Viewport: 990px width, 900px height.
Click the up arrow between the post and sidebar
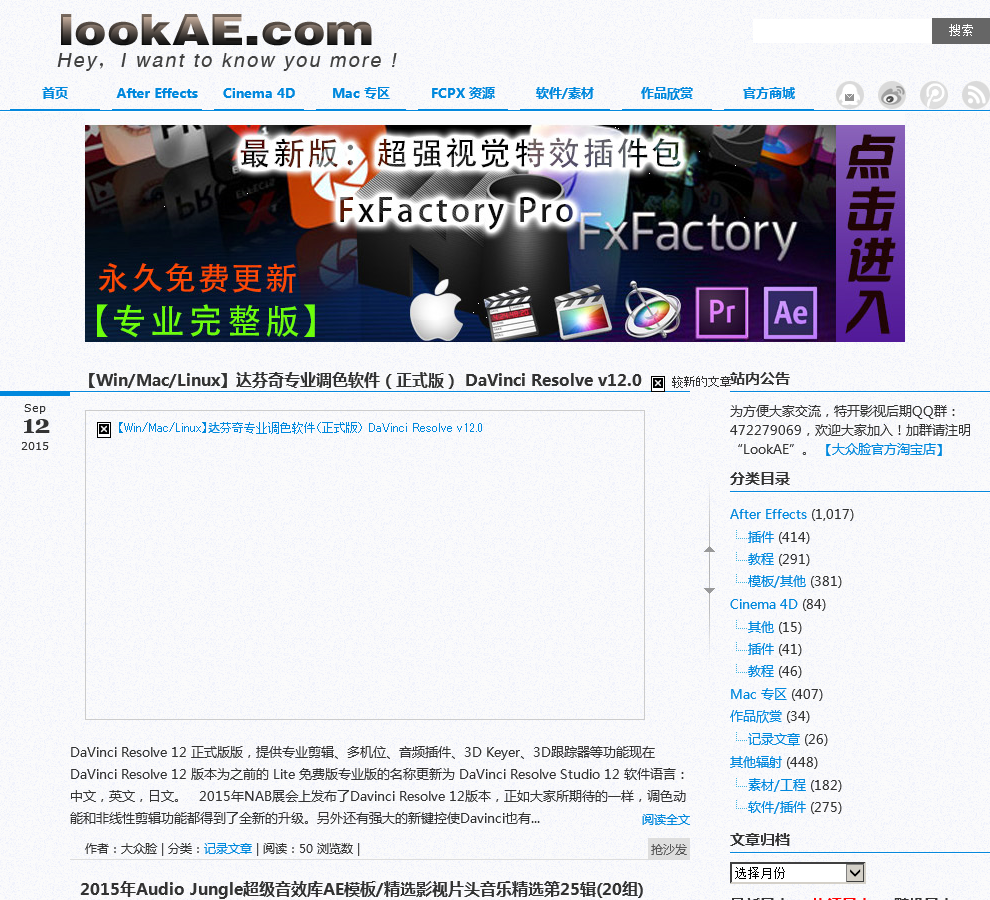[x=710, y=549]
